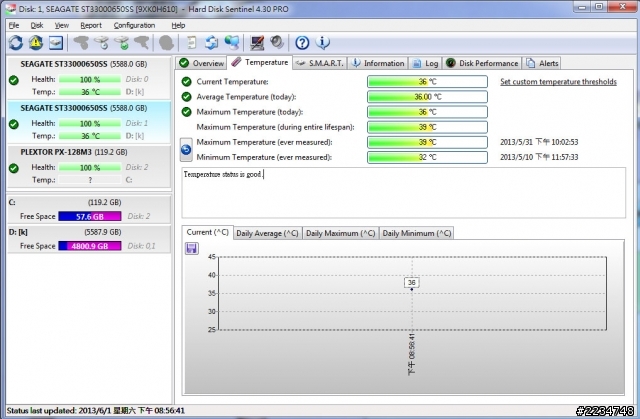The height and width of the screenshot is (419, 640).
Task: Click the Status last updated status bar text
Action: 96,410
